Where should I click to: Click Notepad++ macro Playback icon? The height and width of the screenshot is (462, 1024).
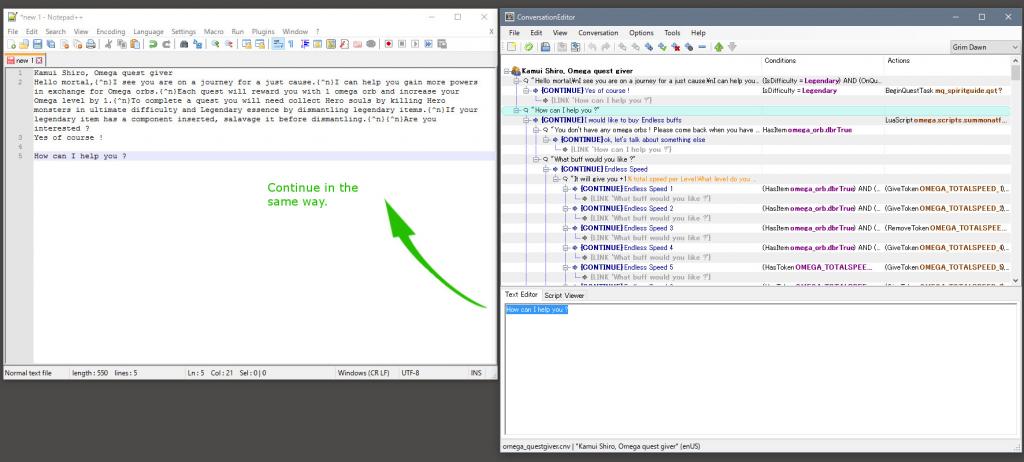[x=415, y=44]
